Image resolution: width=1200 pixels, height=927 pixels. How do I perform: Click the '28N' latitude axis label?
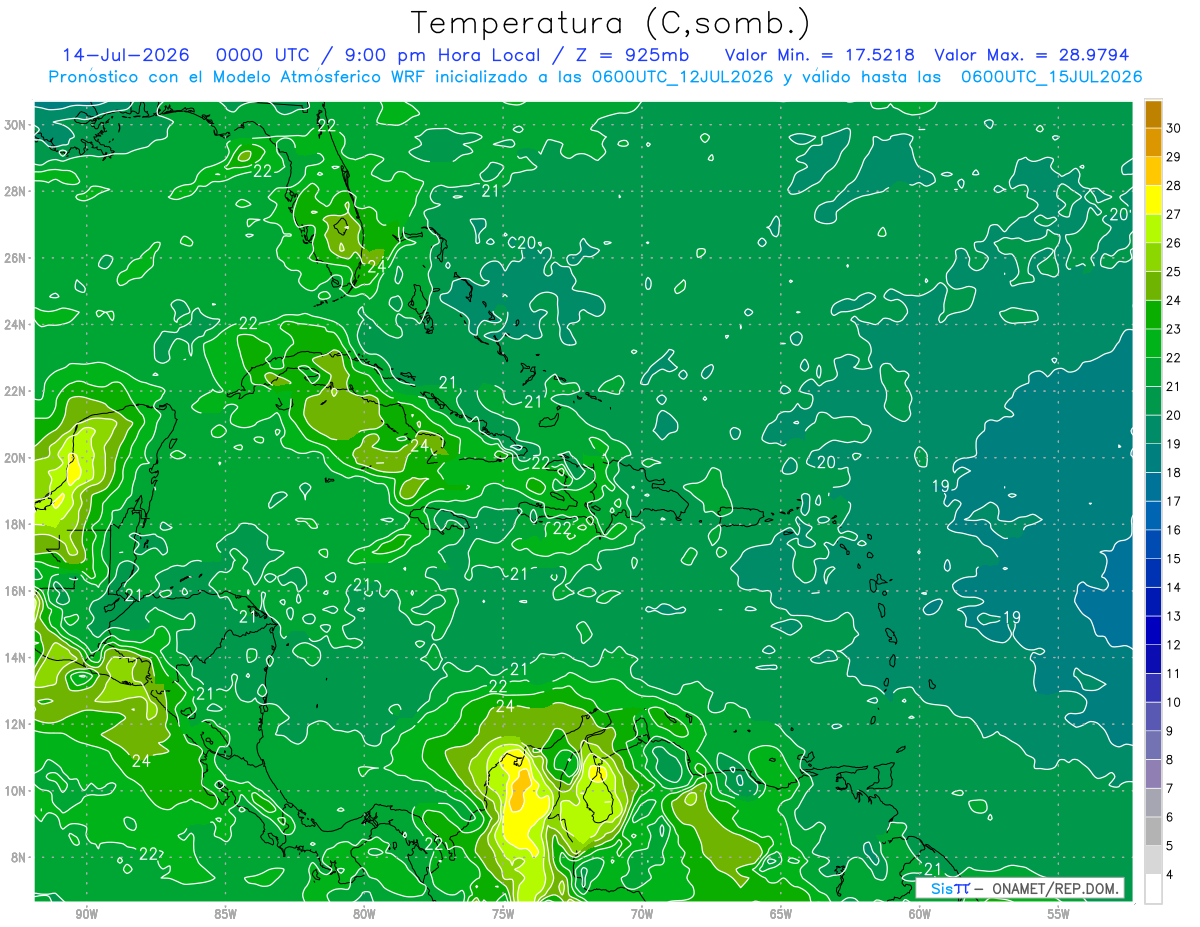[15, 191]
